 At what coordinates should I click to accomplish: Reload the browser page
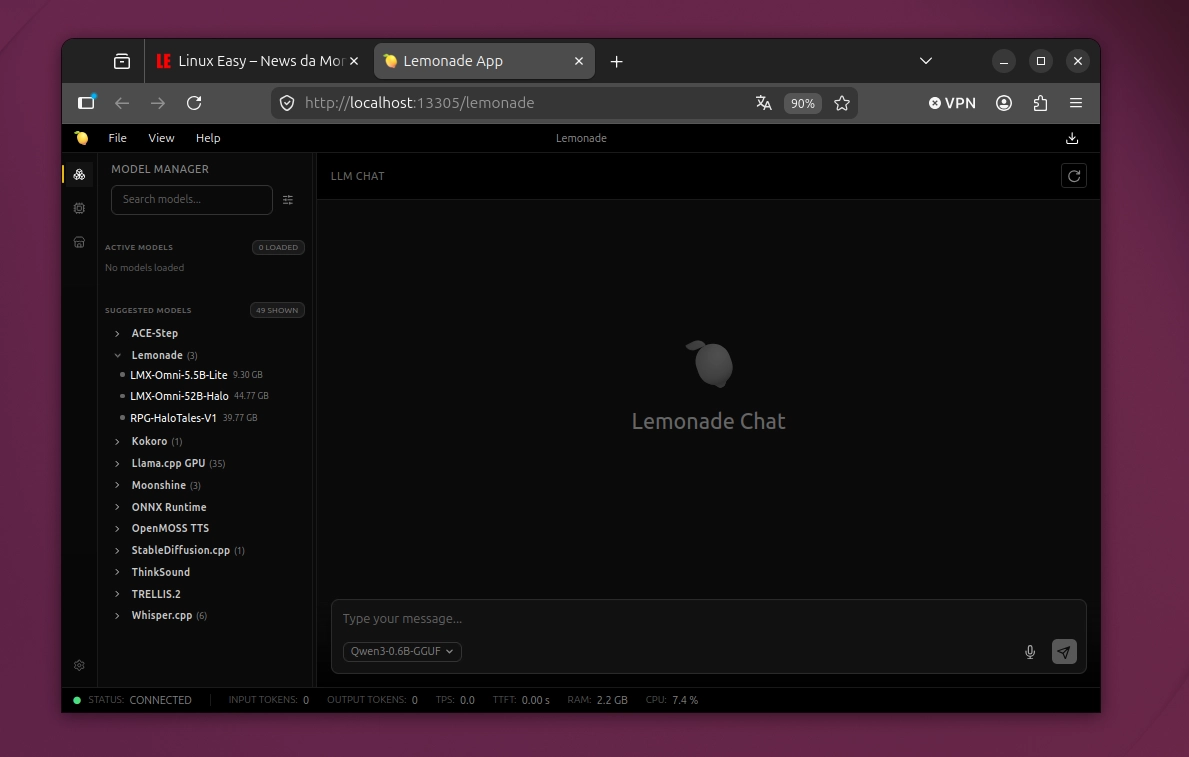point(194,103)
